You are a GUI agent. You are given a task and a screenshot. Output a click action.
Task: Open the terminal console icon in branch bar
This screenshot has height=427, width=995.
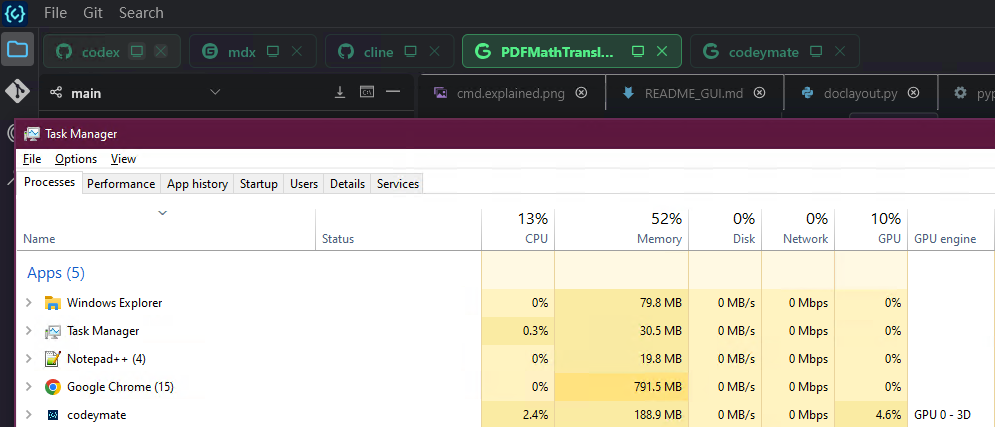[x=366, y=93]
